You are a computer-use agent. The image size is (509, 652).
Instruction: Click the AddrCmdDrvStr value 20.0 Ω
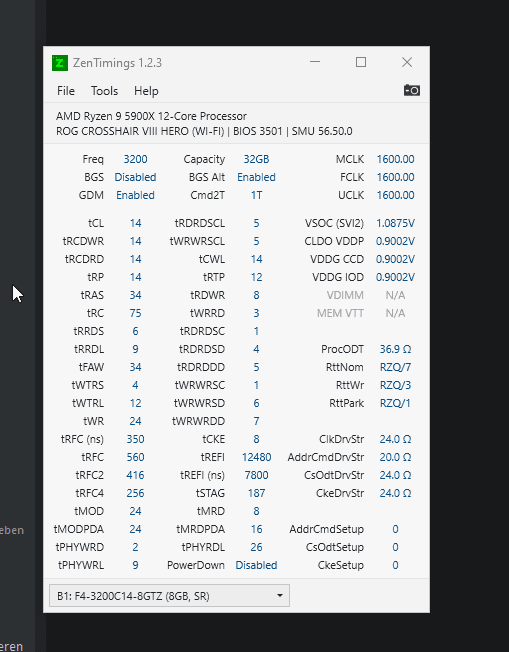pos(395,457)
